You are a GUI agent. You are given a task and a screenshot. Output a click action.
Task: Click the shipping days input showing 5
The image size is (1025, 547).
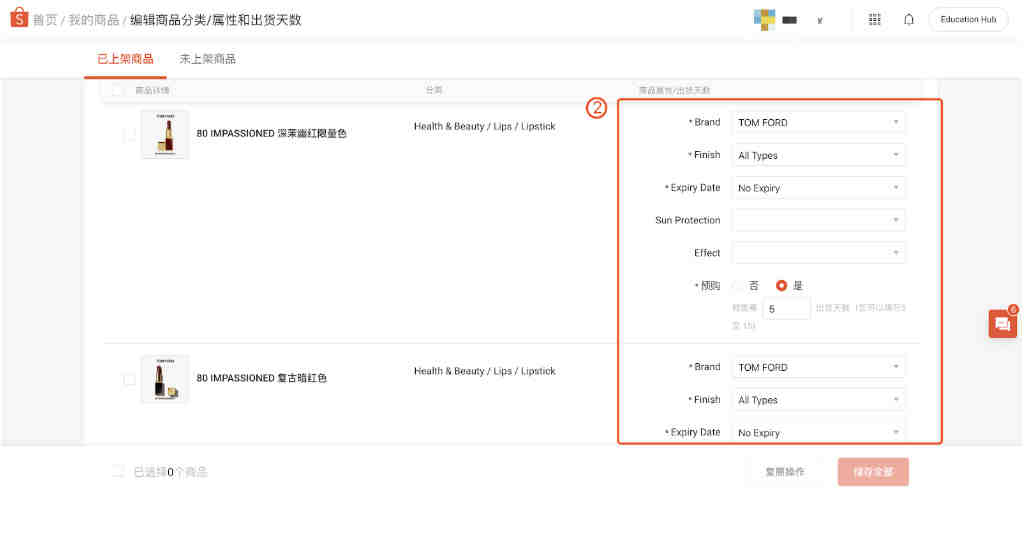(786, 308)
